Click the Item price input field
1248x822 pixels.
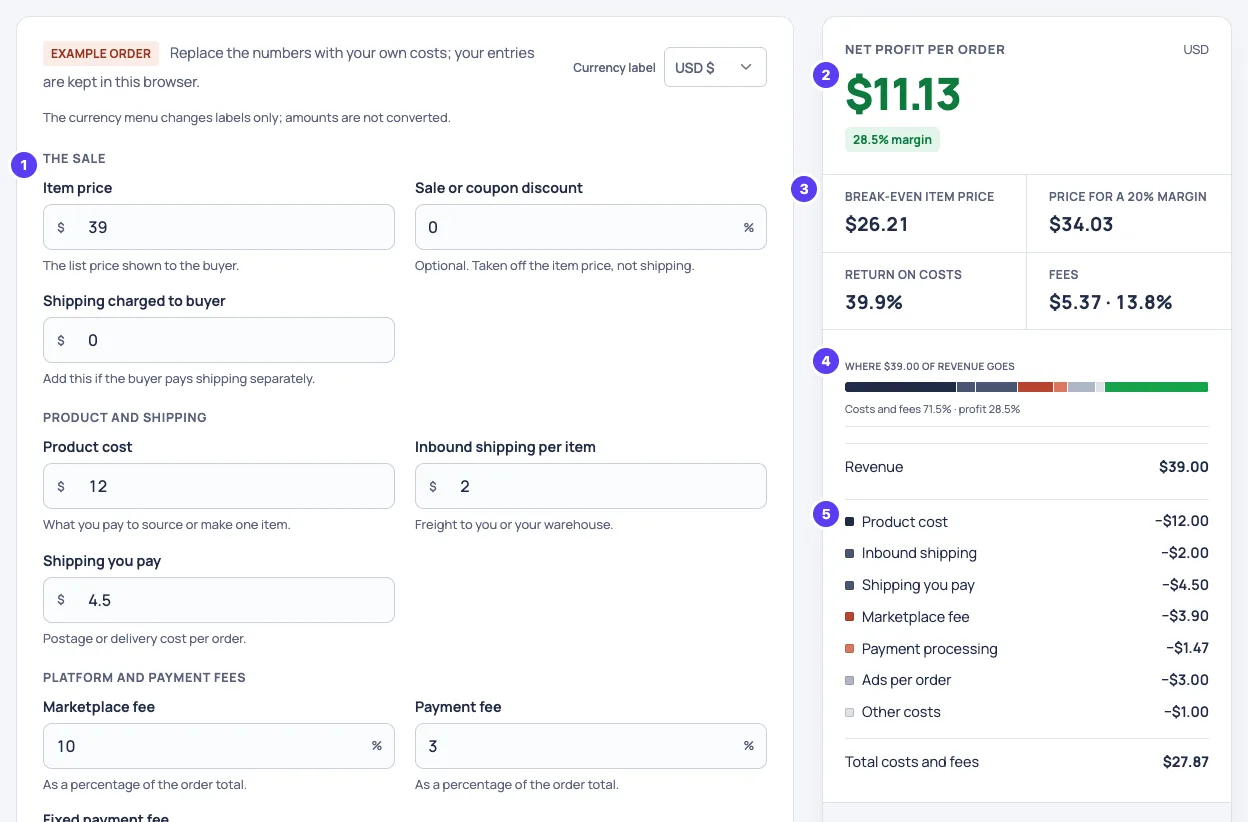(219, 227)
